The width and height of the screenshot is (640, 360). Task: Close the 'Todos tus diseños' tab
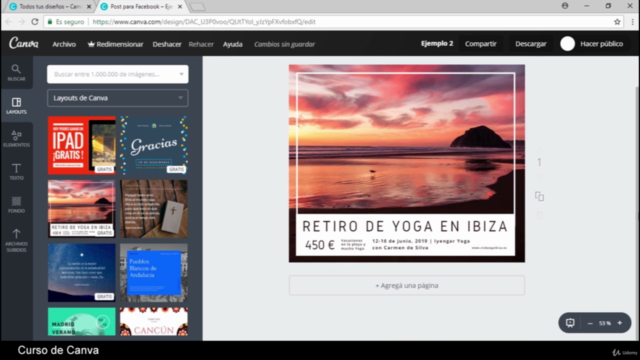coord(89,7)
